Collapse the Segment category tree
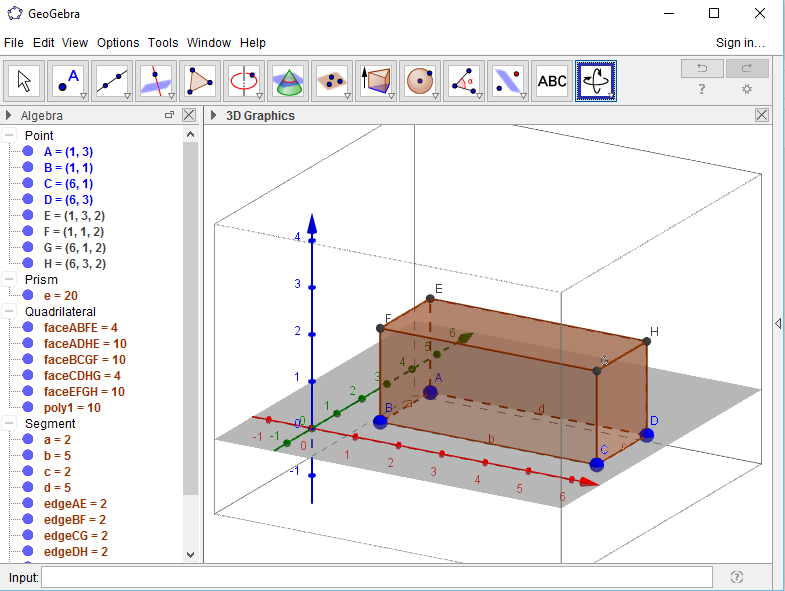The width and height of the screenshot is (785, 591). pyautogui.click(x=9, y=424)
